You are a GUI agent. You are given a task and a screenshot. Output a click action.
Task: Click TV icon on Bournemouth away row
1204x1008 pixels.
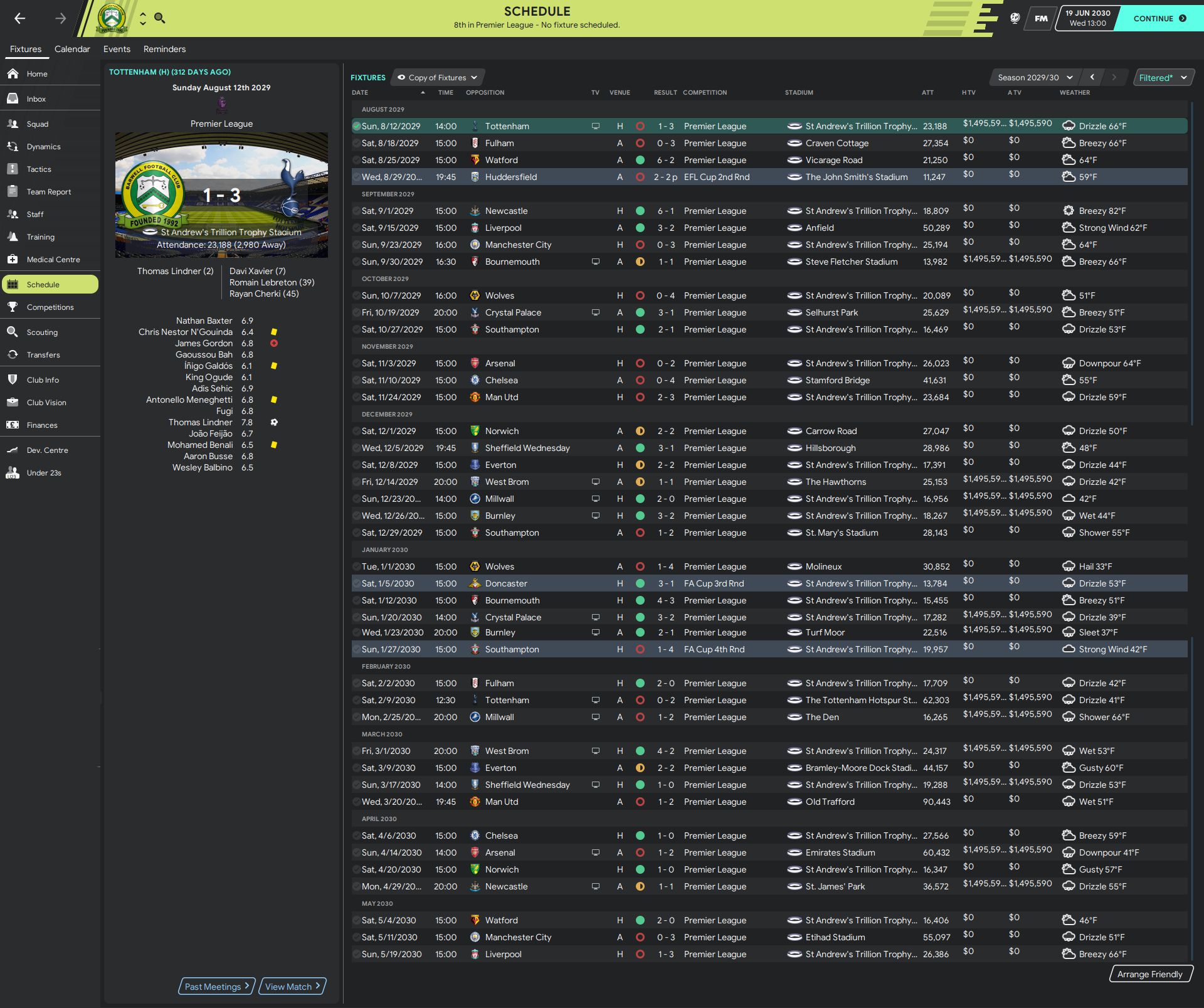(x=596, y=262)
